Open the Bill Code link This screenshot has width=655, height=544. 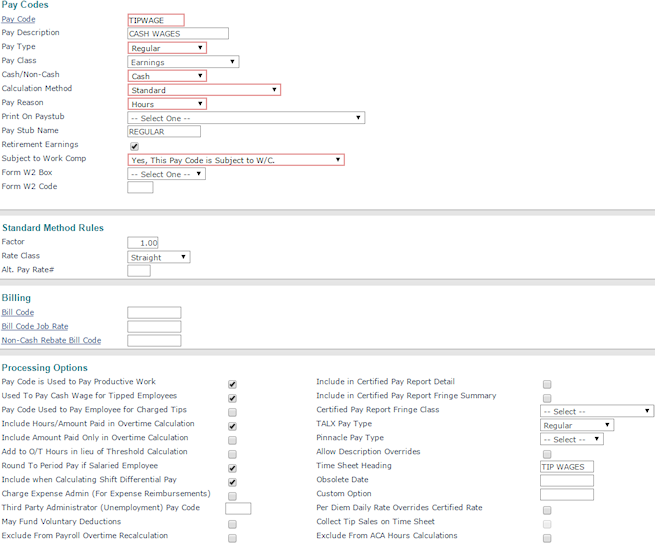coord(18,313)
